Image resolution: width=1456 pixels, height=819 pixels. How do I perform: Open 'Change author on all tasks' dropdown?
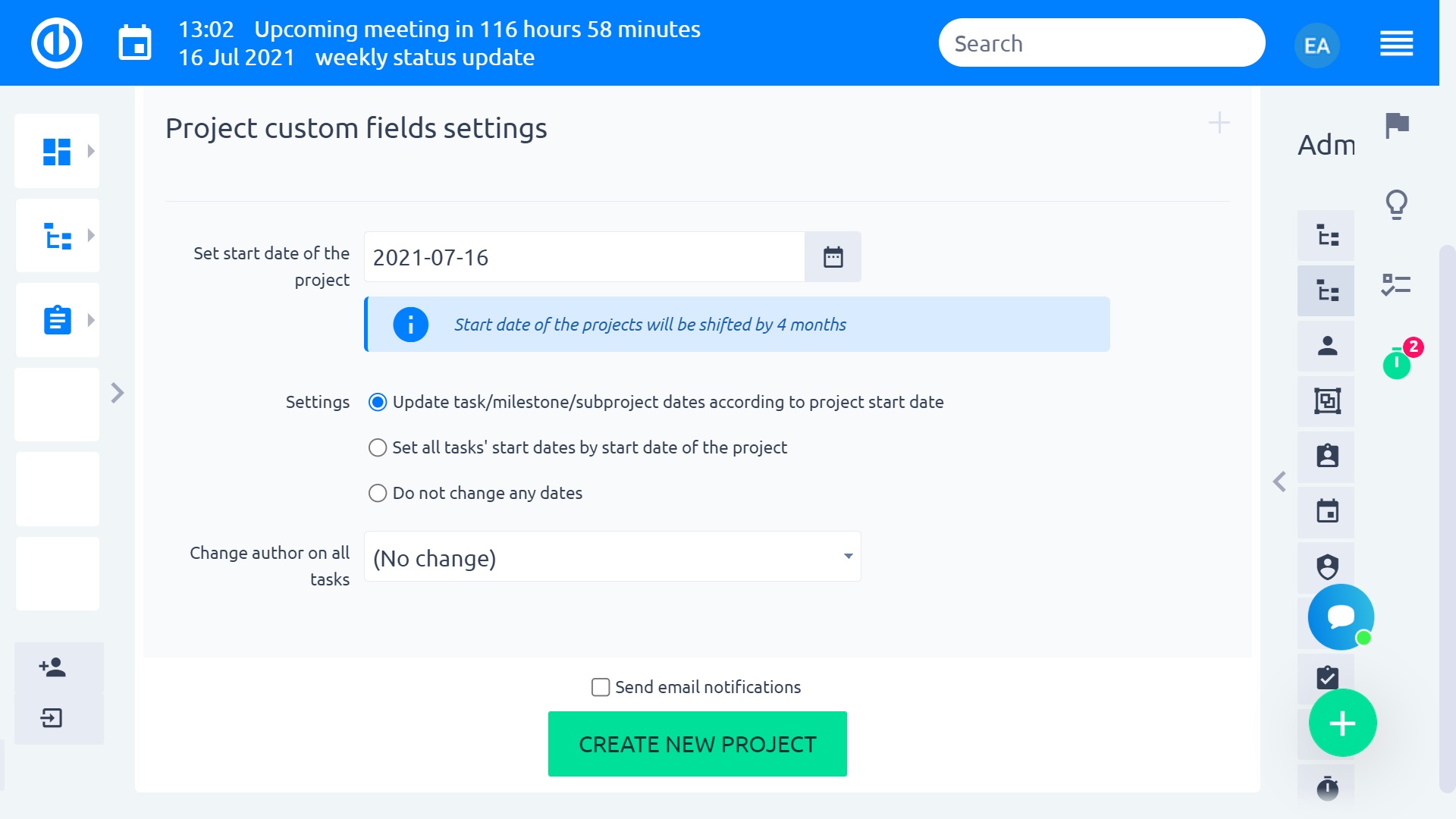[x=613, y=557]
